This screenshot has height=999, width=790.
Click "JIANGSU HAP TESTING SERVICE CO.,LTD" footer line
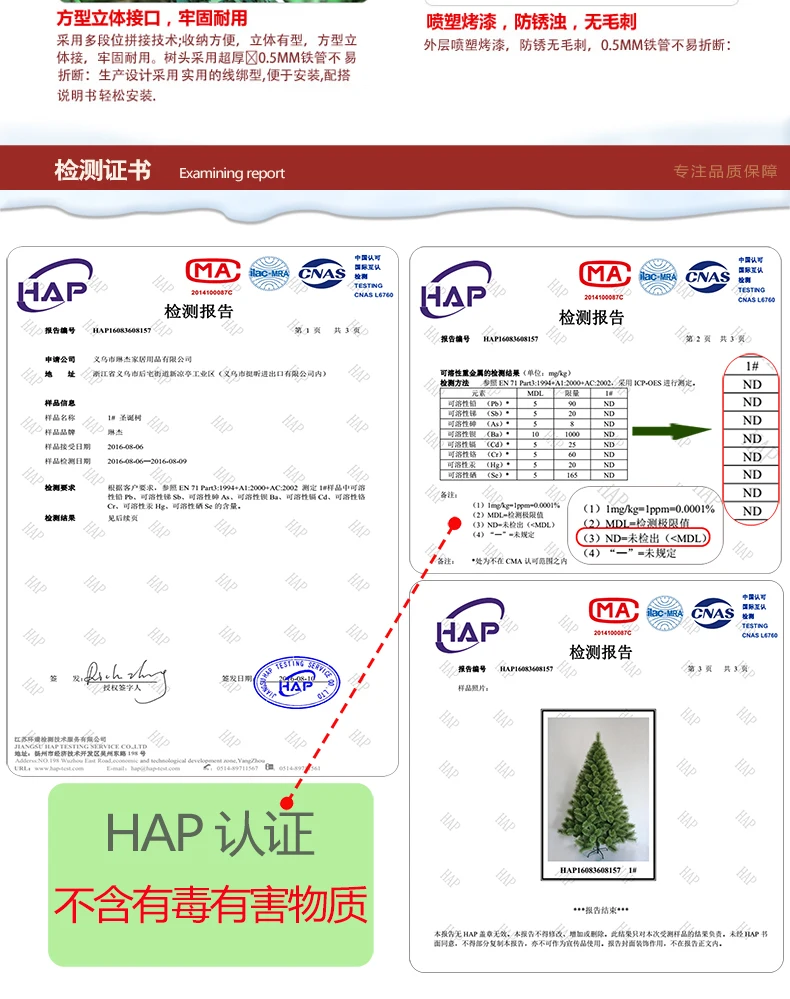(80, 746)
